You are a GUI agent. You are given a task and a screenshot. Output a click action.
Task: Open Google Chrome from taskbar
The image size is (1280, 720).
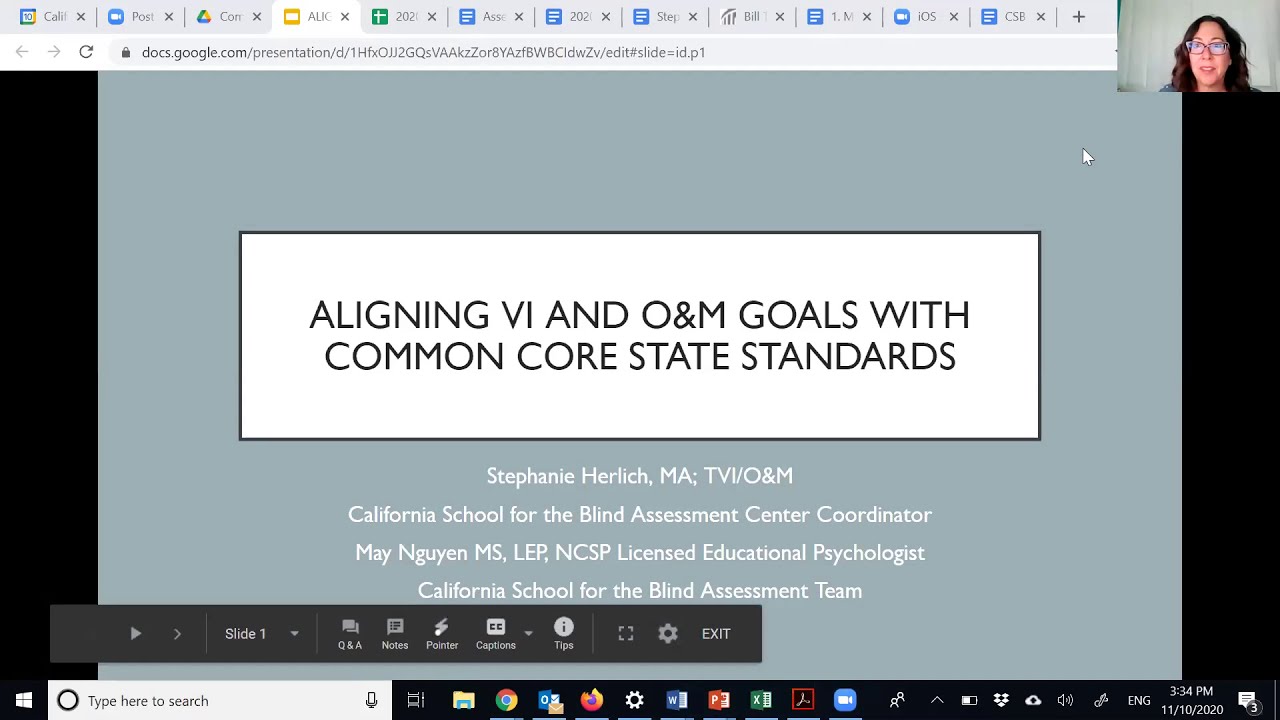[507, 701]
